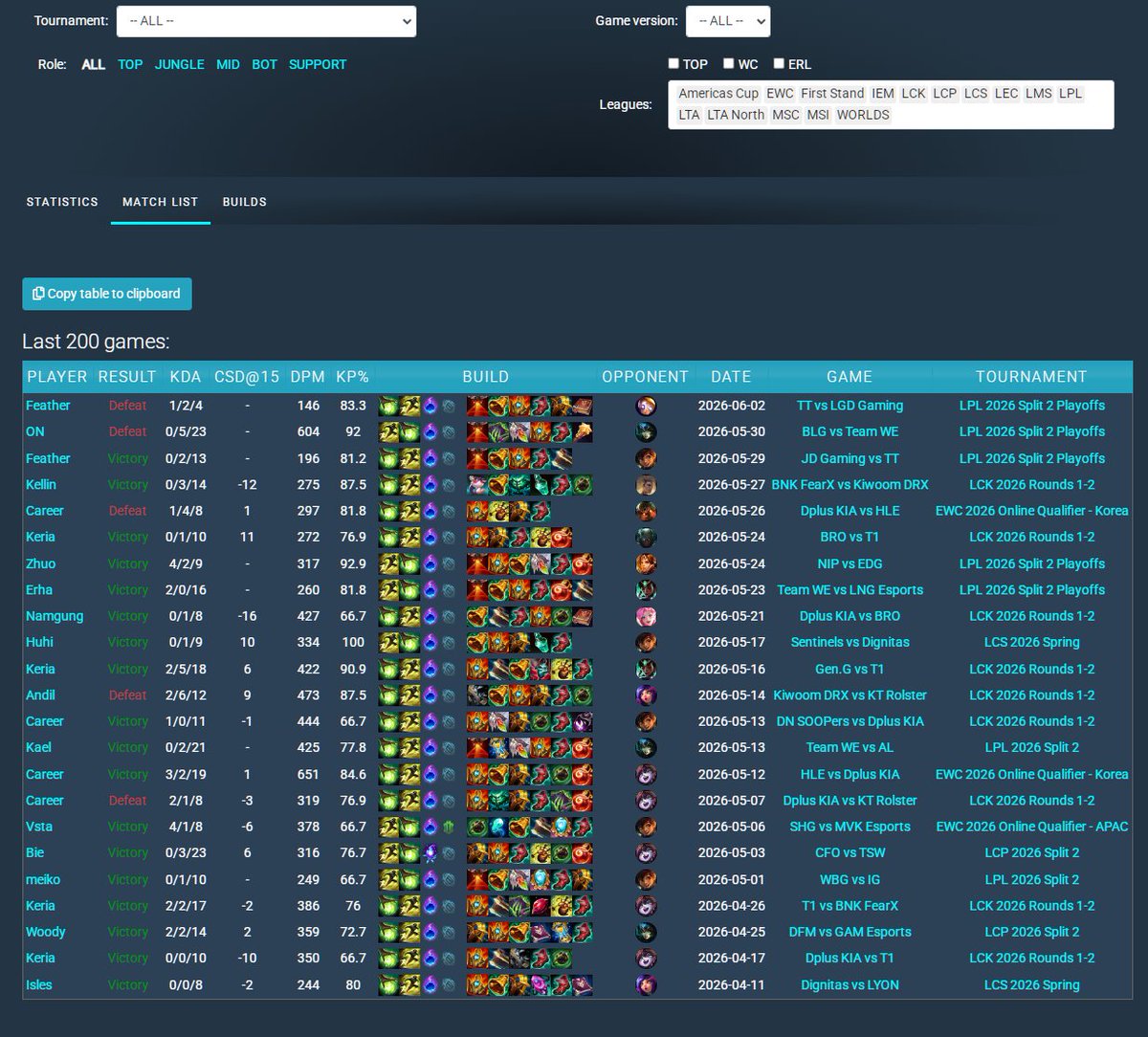
Task: Click the opponent champion icon in Woody's row
Action: coord(646,932)
